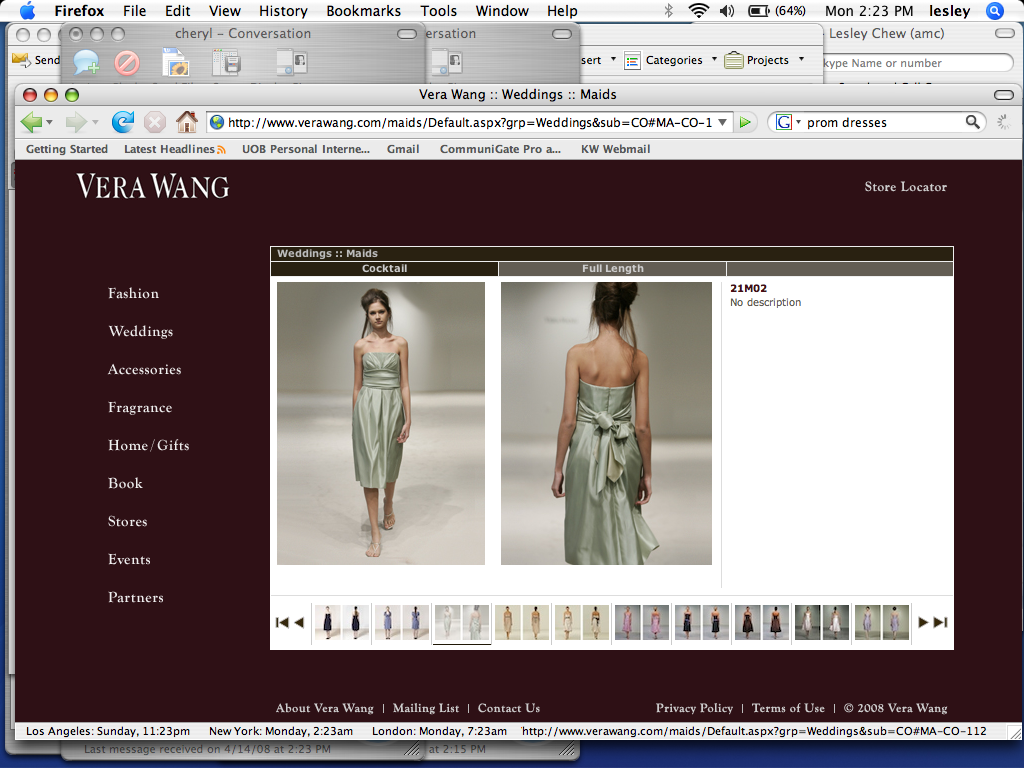Go to the Firefox home page
This screenshot has height=768, width=1024.
tap(187, 121)
